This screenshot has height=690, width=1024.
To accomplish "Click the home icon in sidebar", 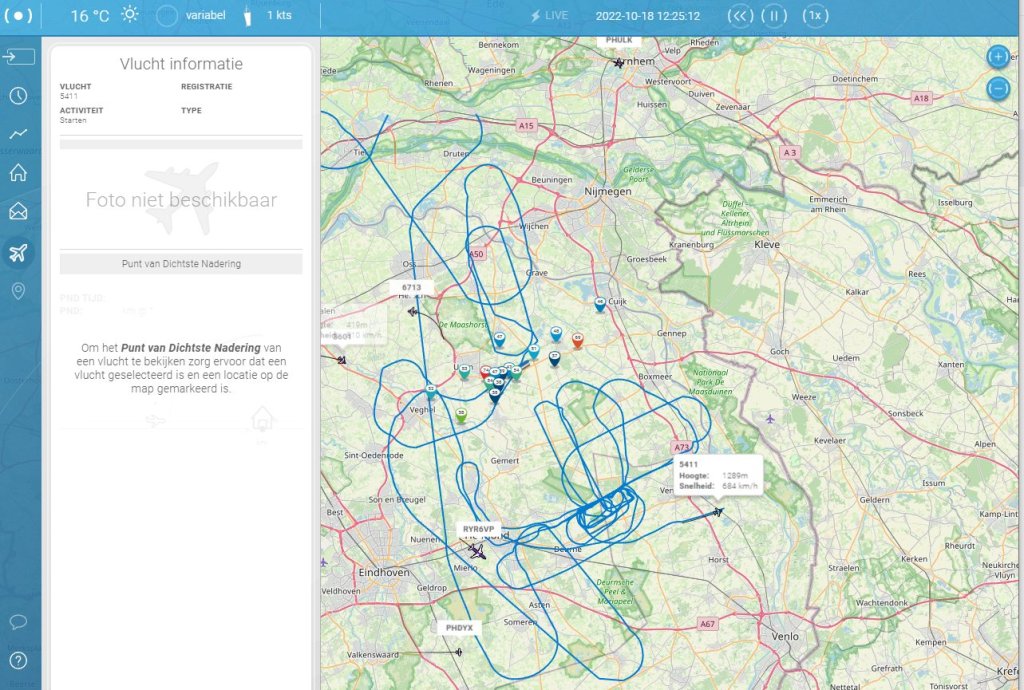I will point(18,172).
